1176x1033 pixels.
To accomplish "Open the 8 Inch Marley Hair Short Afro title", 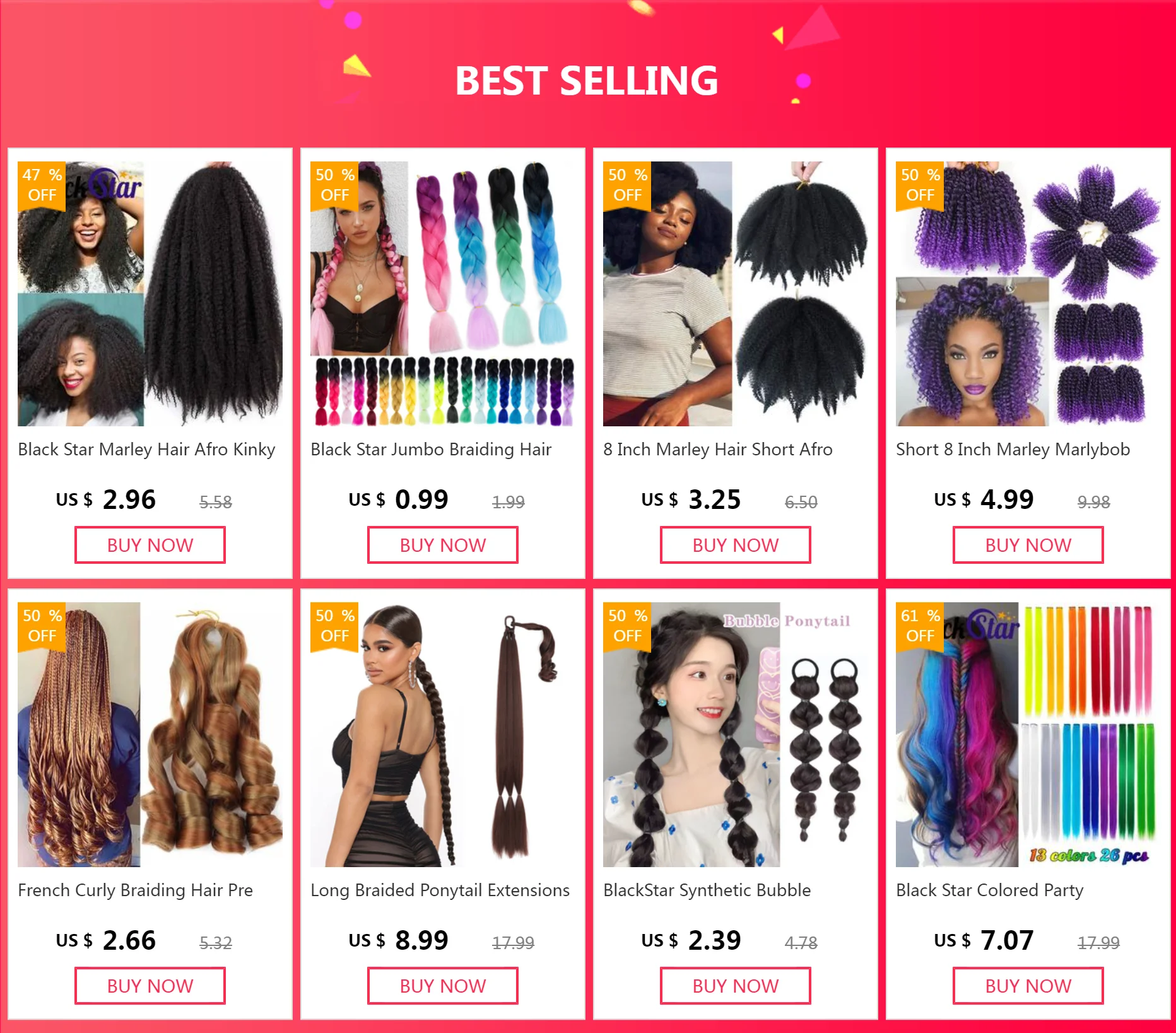I will coord(718,449).
